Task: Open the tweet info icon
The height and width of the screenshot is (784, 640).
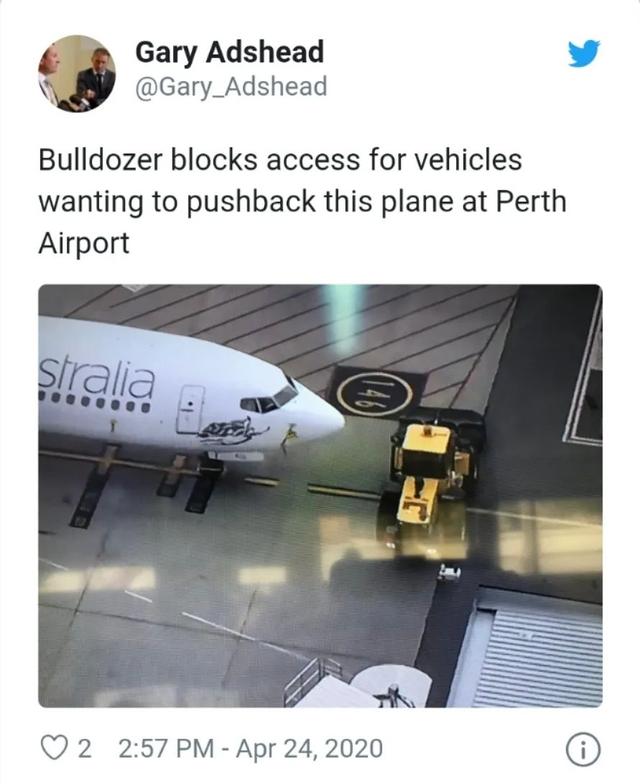Action: point(582,750)
